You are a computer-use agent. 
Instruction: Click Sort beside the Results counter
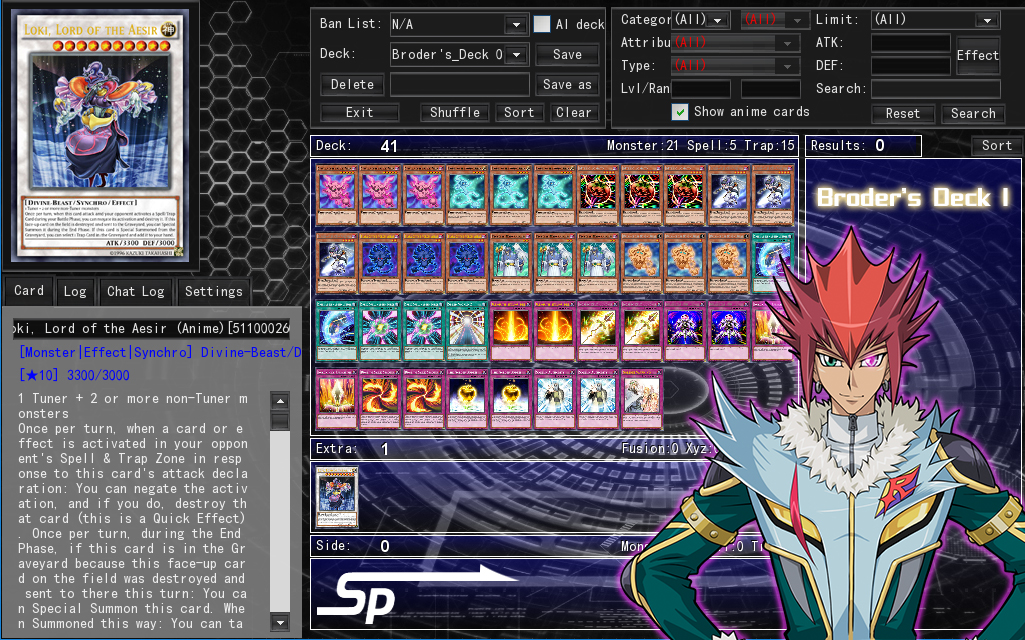click(997, 146)
